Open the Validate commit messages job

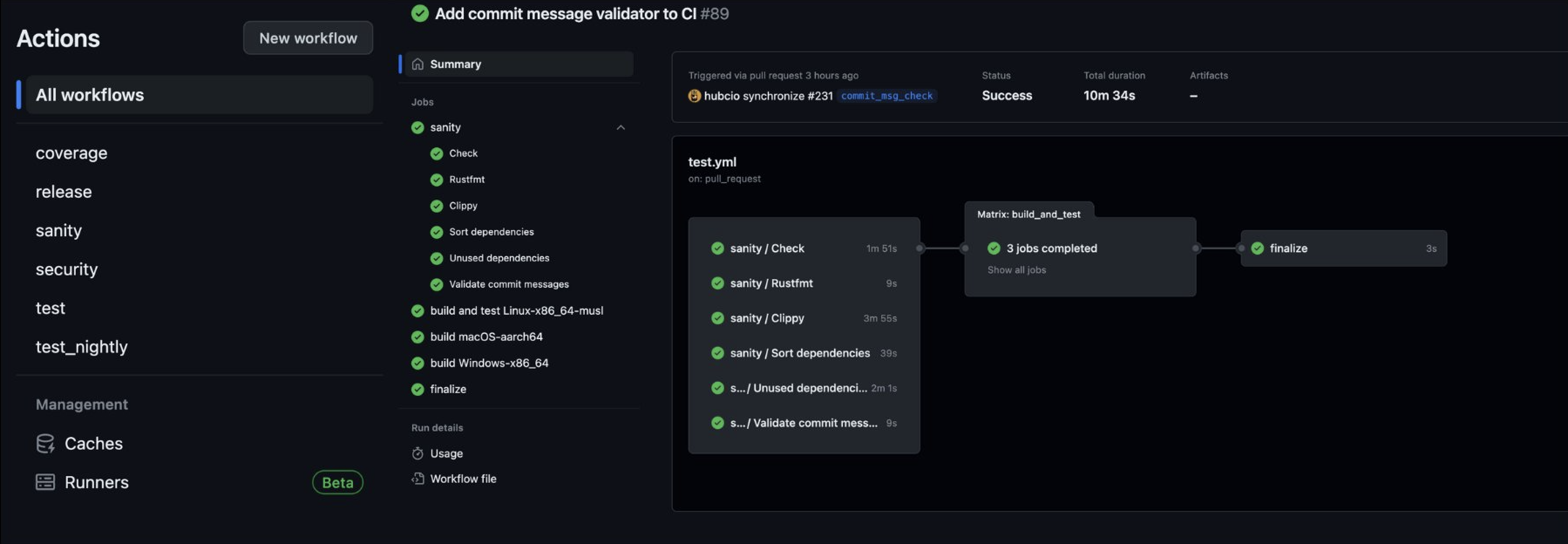[508, 284]
